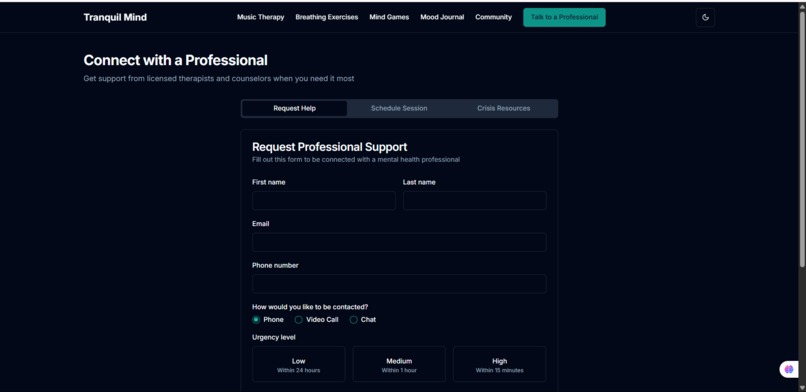
Task: Toggle dark mode with moon icon
Action: [705, 17]
